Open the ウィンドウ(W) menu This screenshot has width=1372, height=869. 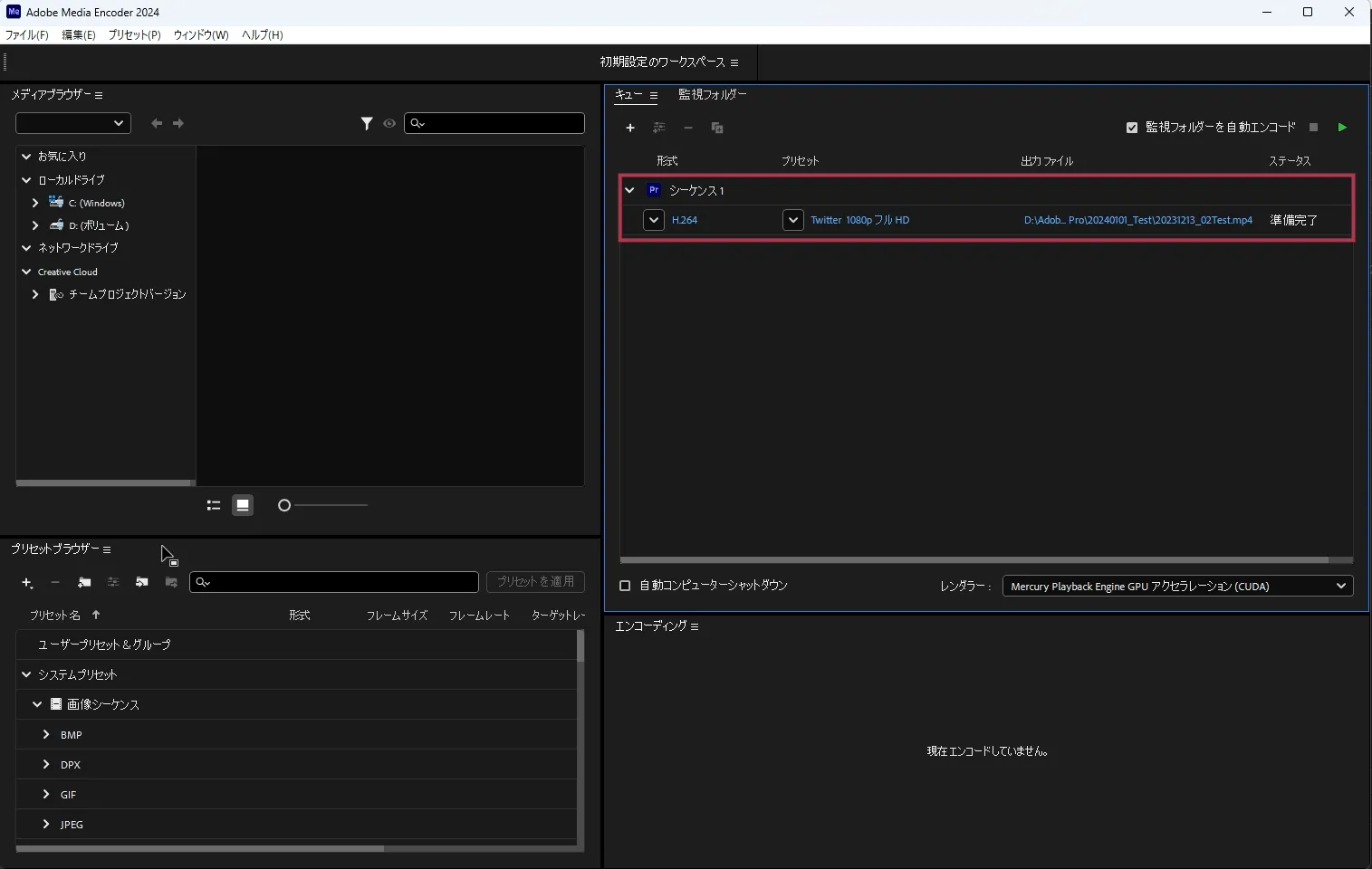[x=201, y=34]
